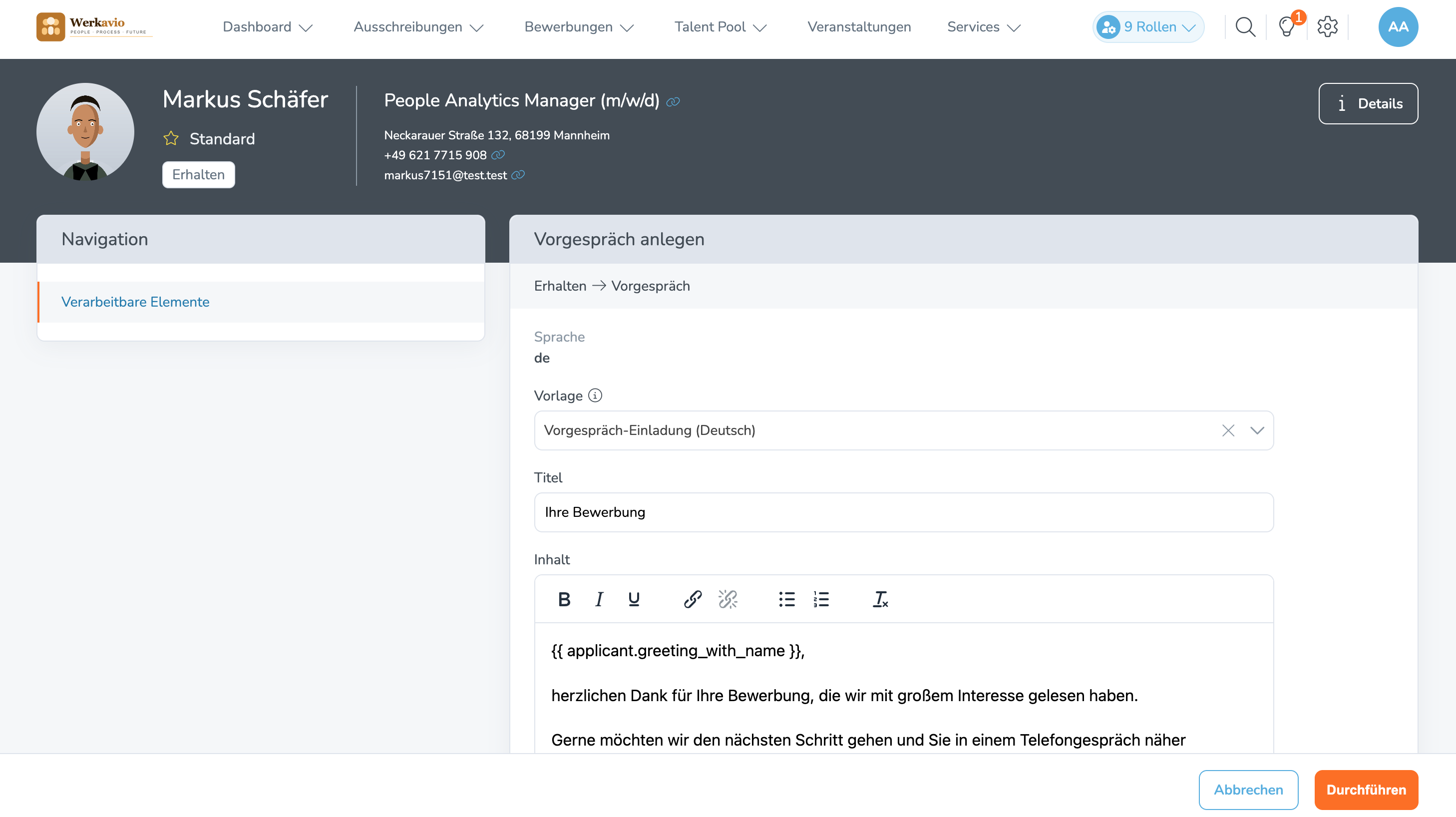
Task: Click the Sprache value 'de'
Action: point(541,358)
